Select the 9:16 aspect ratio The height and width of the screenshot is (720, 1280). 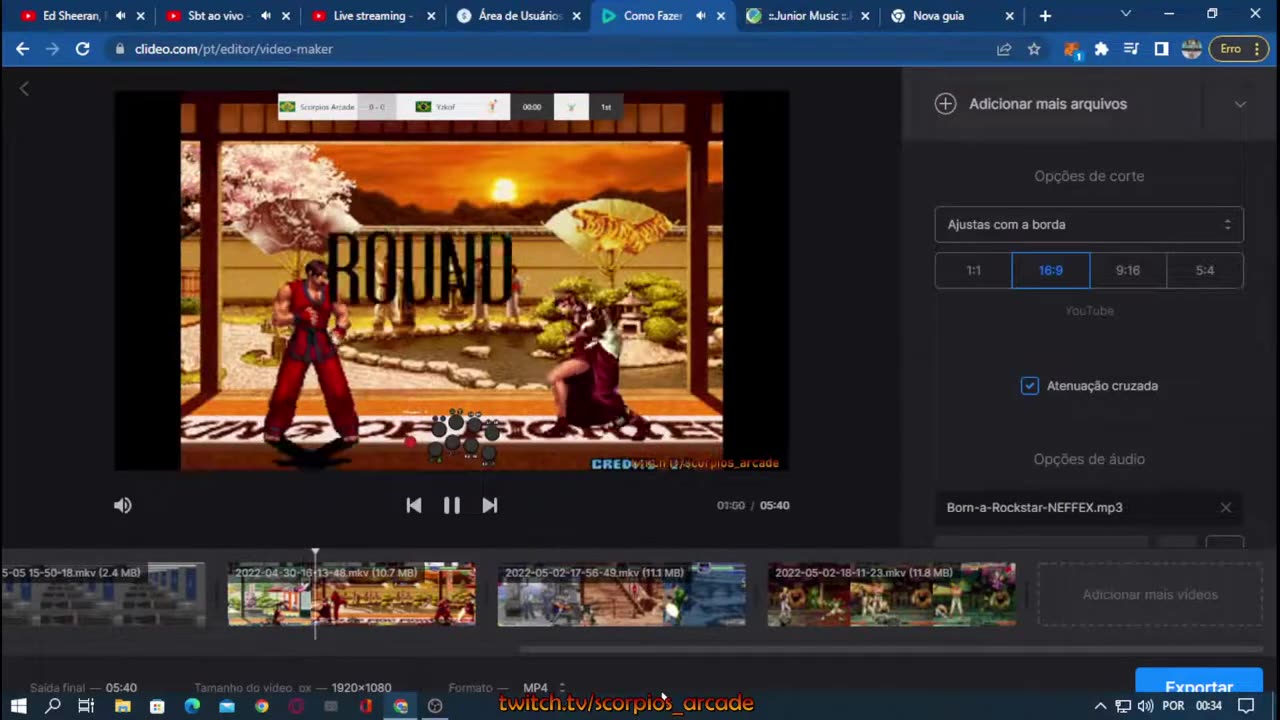tap(1127, 270)
